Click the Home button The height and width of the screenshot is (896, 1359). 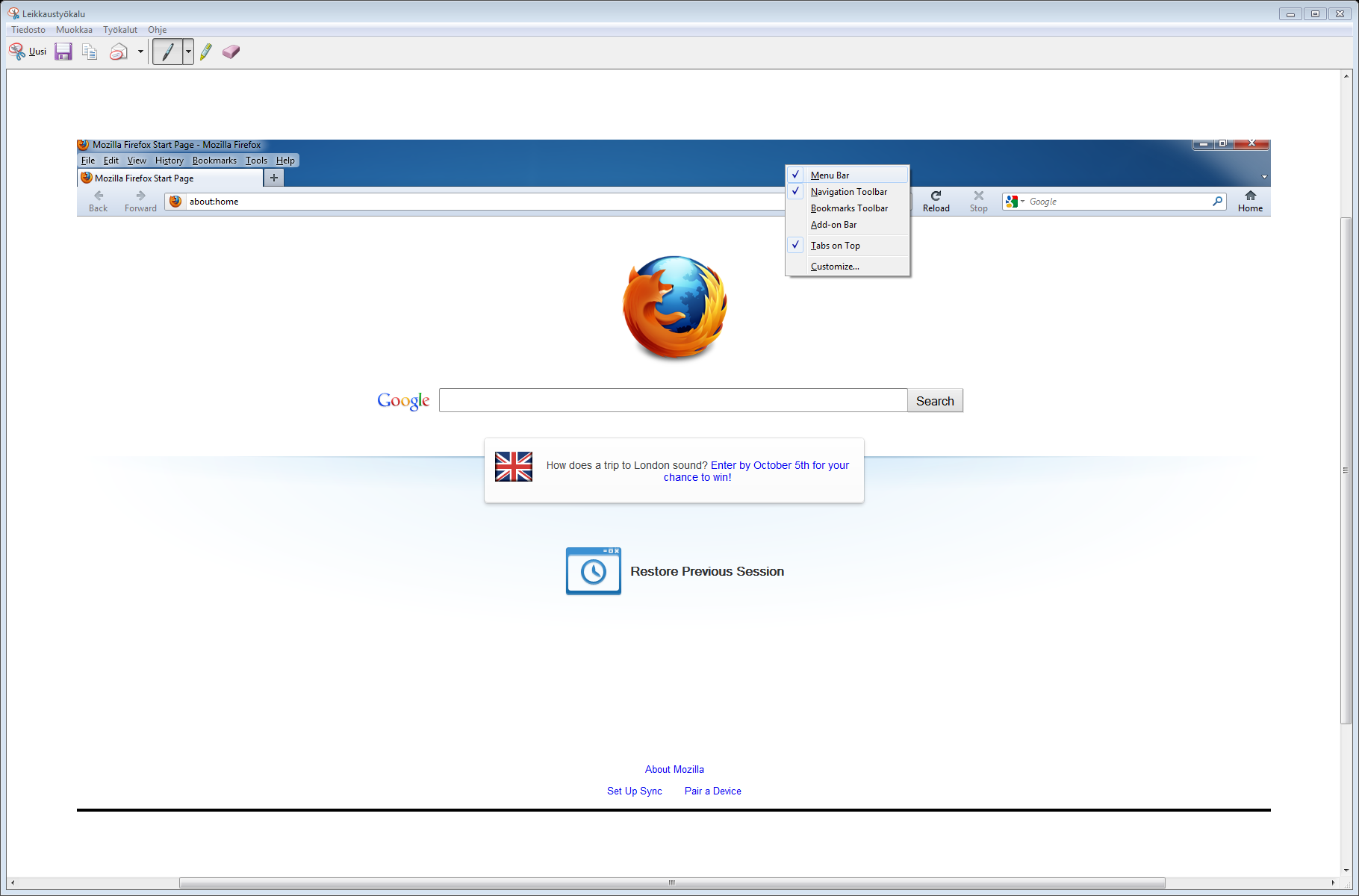pyautogui.click(x=1250, y=202)
